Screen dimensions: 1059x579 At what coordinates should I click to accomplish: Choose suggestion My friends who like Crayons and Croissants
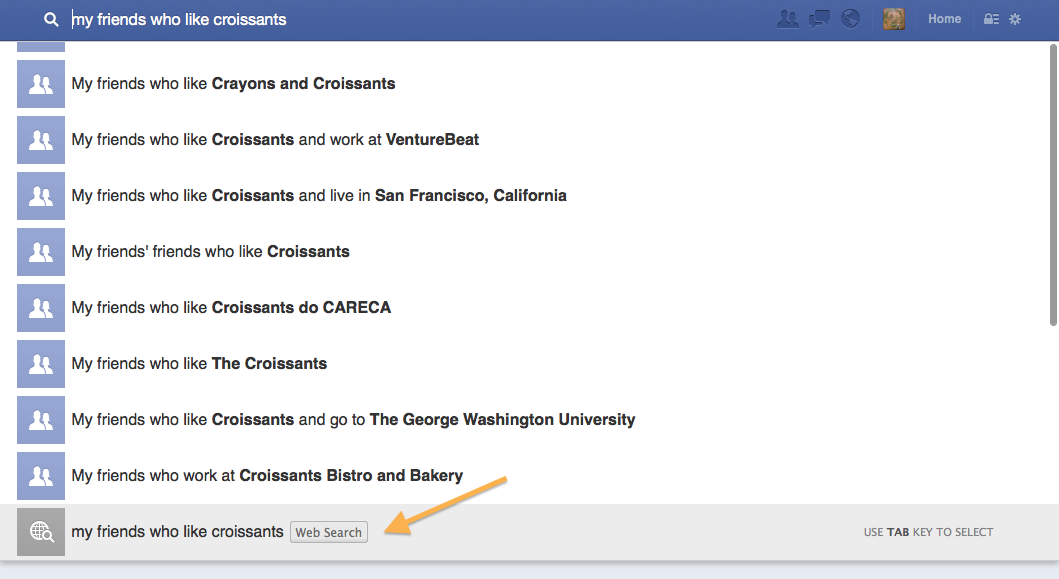click(x=233, y=84)
